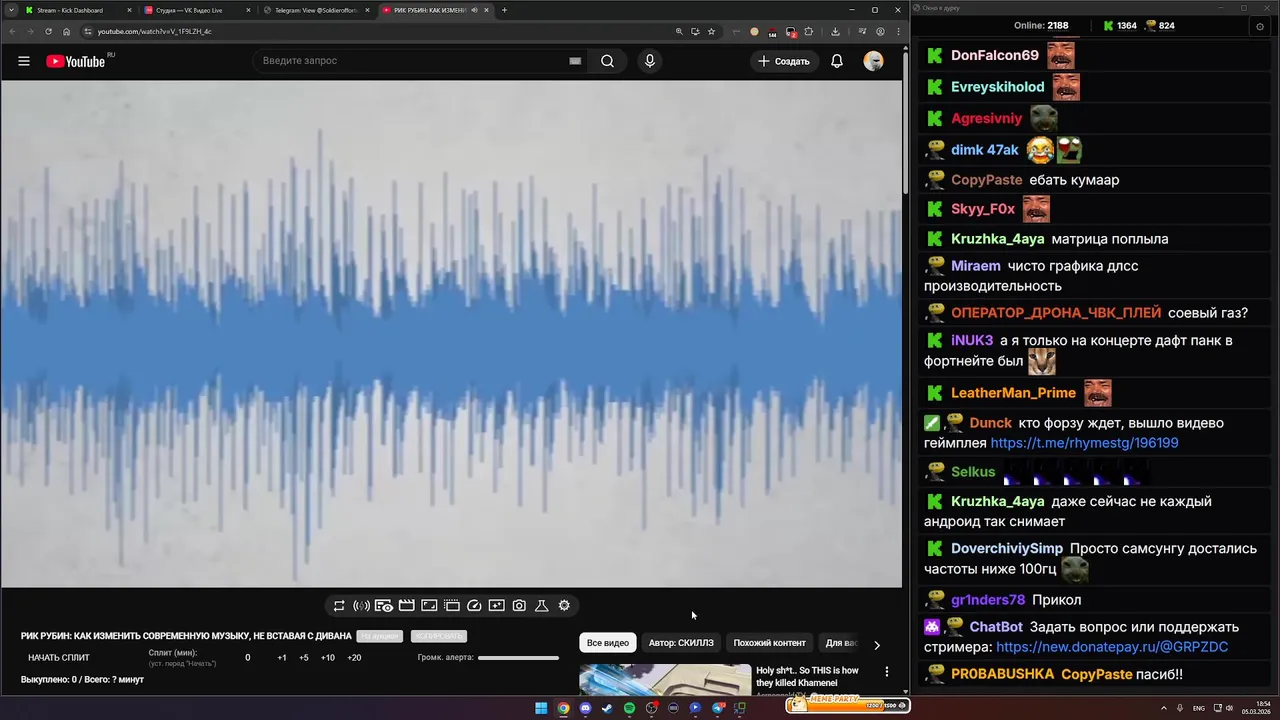The height and width of the screenshot is (720, 1280).
Task: Open the gear settings in player toolbar
Action: point(564,606)
